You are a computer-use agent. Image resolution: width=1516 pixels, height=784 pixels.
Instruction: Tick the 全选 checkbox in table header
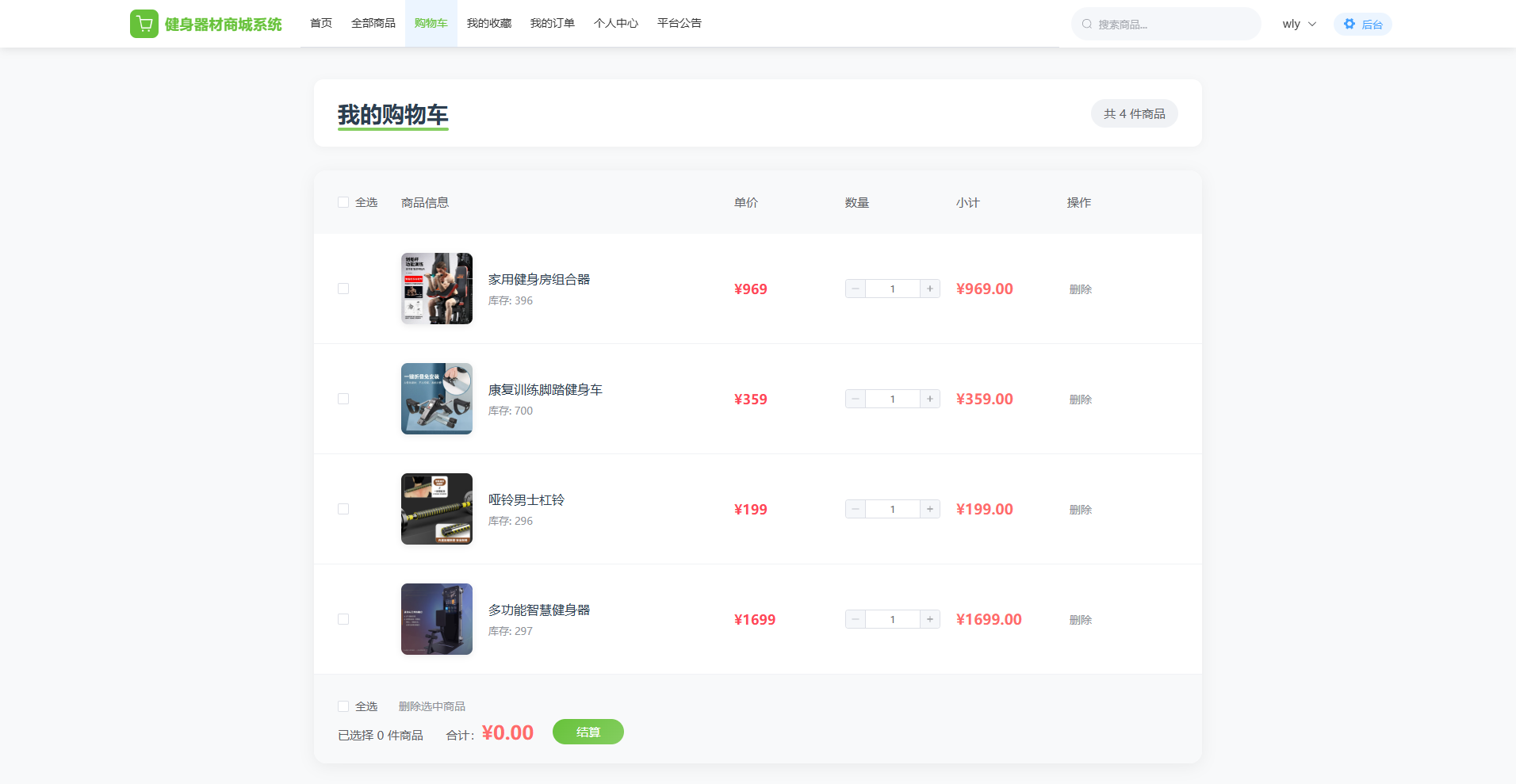[343, 202]
